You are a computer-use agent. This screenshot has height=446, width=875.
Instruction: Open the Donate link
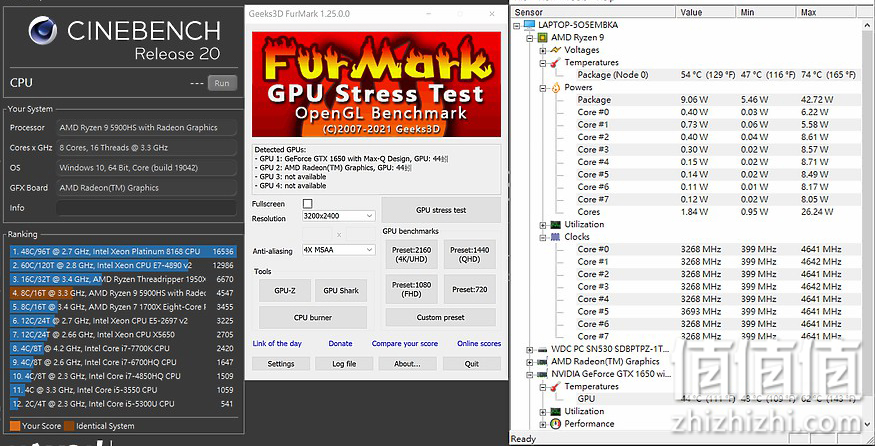340,343
